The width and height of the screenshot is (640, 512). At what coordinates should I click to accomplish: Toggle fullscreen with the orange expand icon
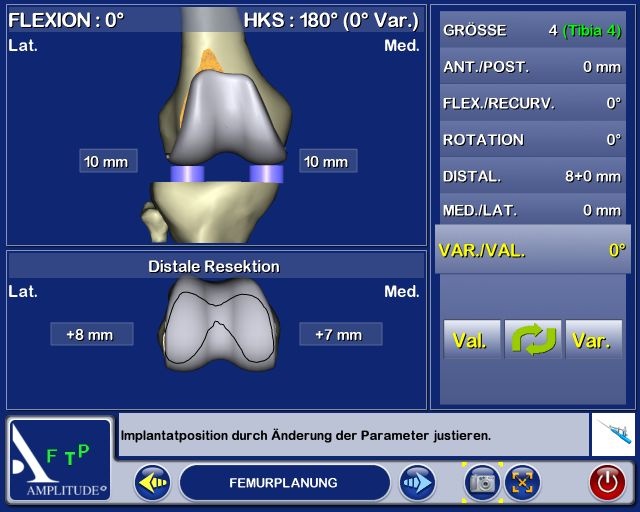point(522,483)
